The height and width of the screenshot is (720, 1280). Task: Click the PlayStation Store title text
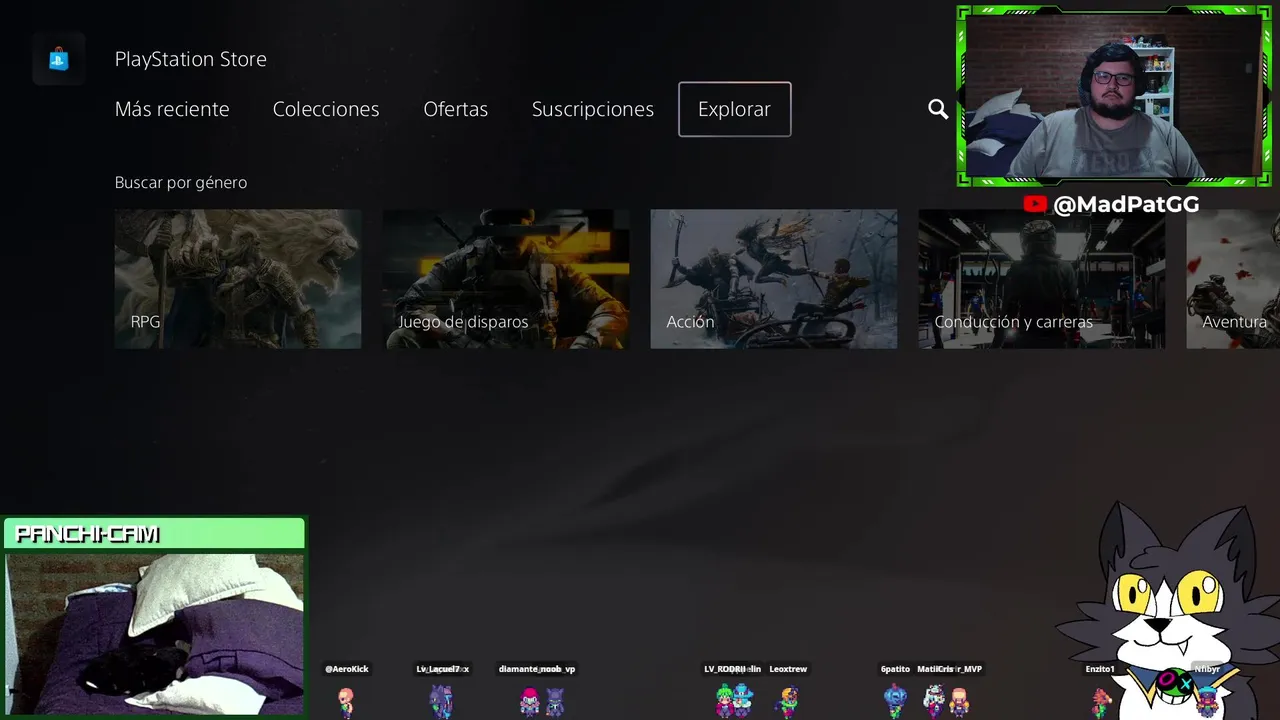point(190,59)
